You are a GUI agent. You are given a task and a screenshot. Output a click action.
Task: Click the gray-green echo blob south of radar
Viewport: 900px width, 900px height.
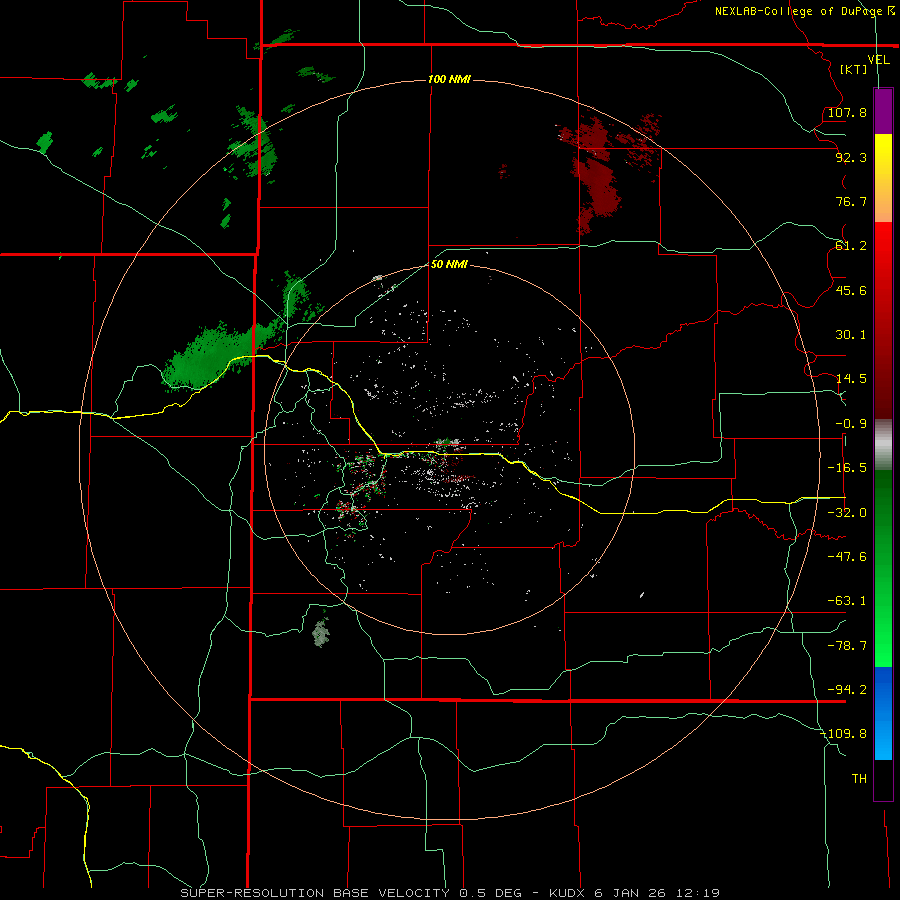(x=321, y=633)
